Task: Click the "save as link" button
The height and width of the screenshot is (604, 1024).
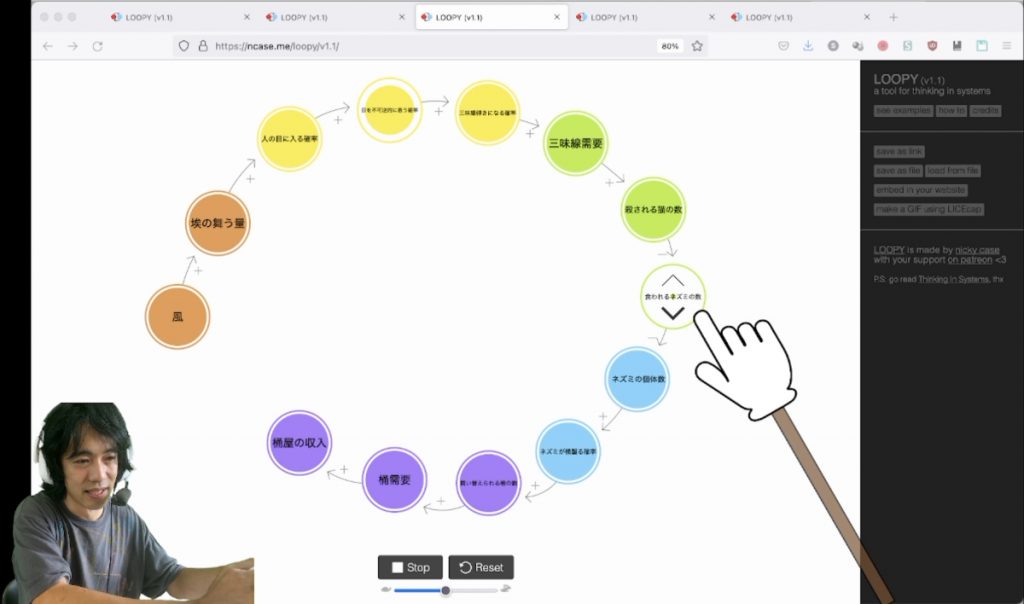Action: 899,152
